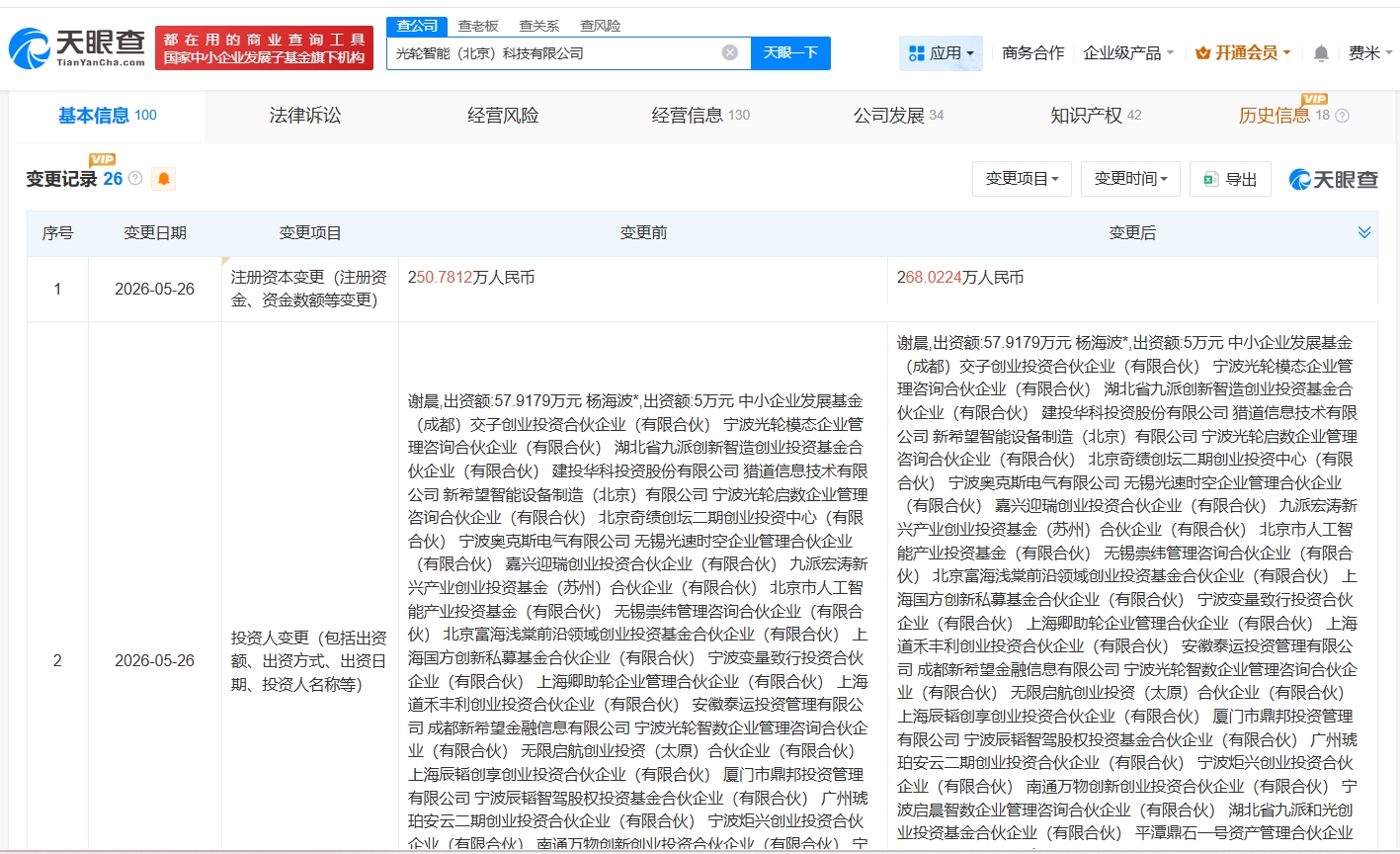
Task: Export records with the 导出 button
Action: point(1230,179)
